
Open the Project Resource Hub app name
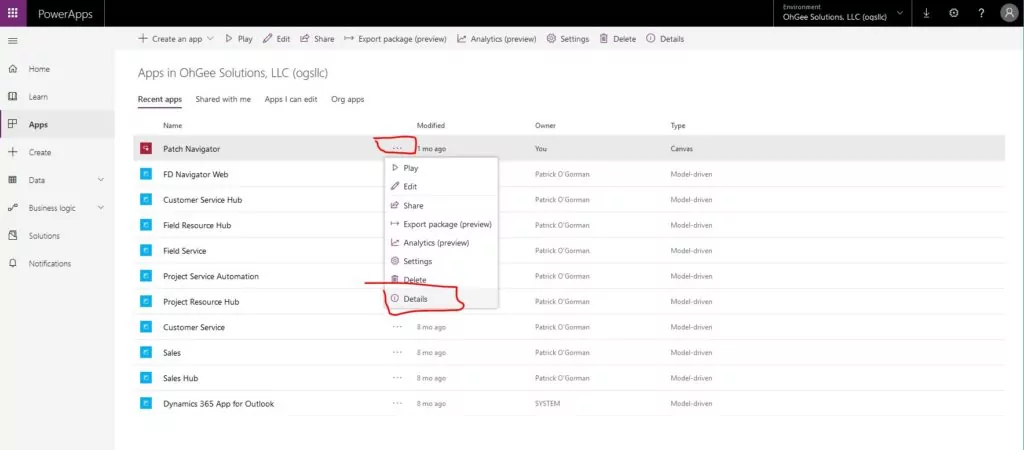pyautogui.click(x=201, y=302)
